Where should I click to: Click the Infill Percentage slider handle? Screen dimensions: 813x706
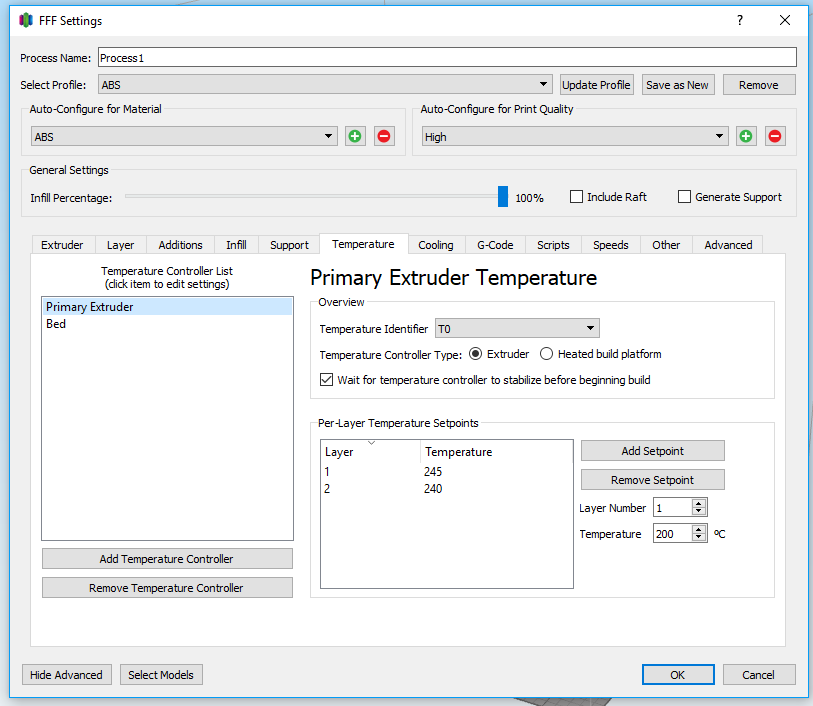tap(502, 196)
